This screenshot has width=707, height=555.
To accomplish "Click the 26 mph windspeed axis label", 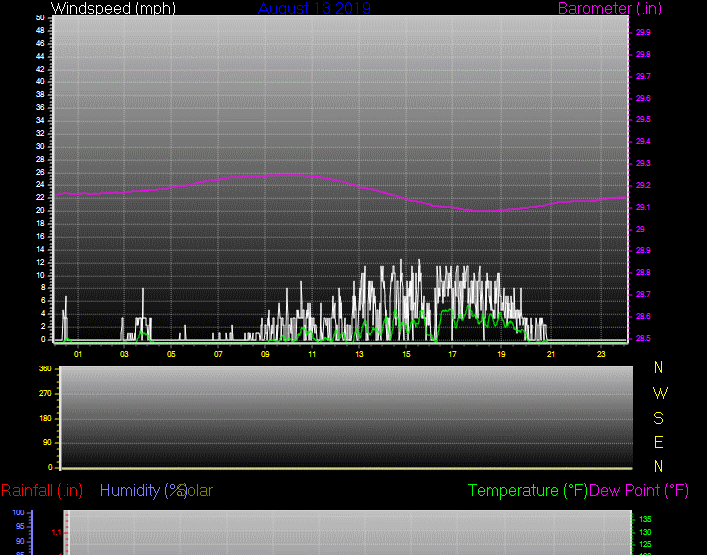I will (x=41, y=172).
